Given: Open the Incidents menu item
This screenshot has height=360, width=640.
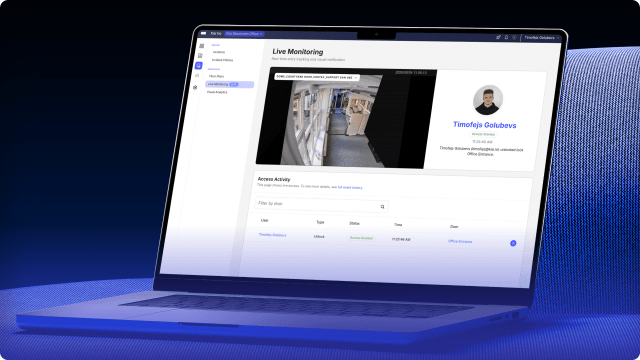Looking at the screenshot, I should coord(219,52).
